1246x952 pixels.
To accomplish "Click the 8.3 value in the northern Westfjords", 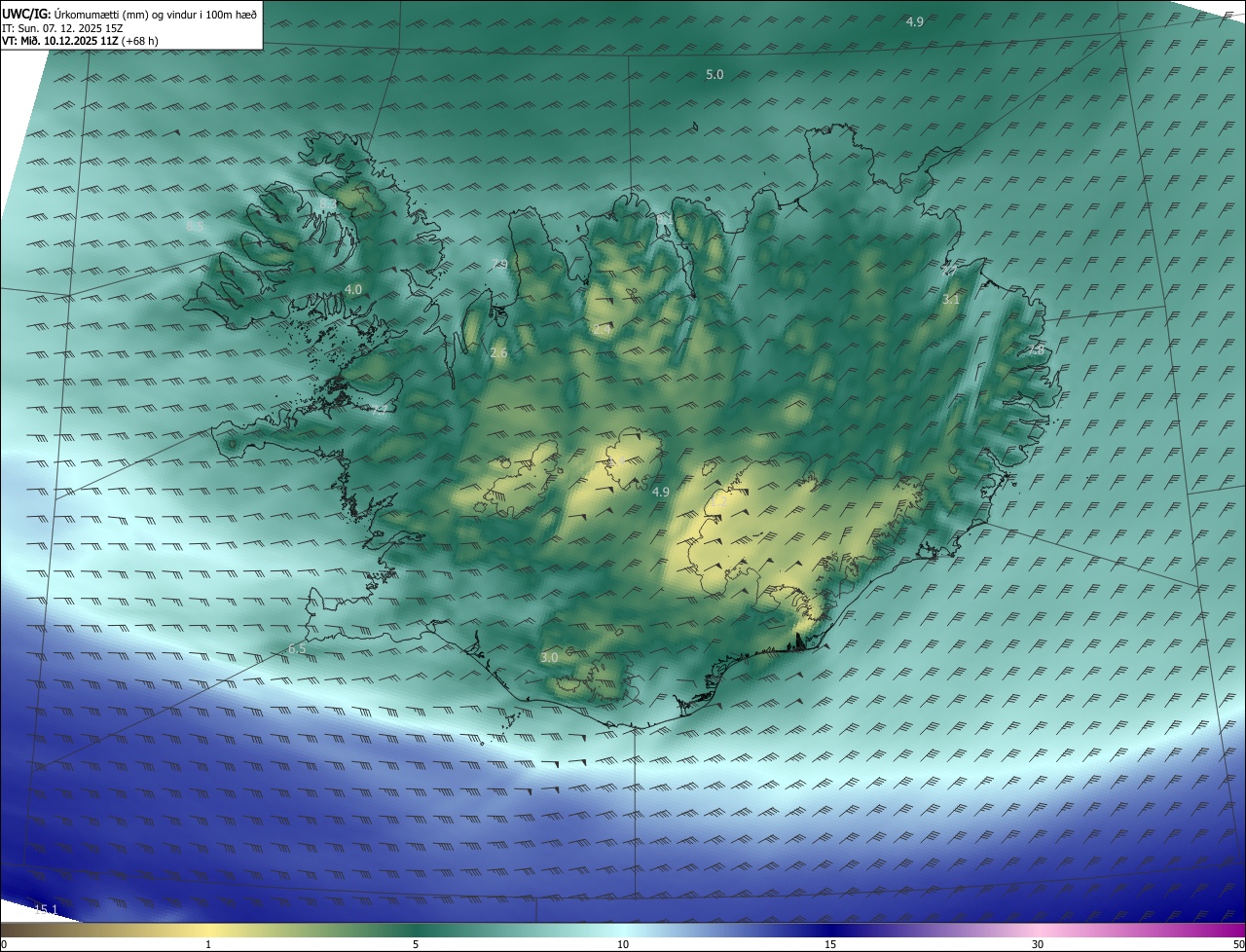I will point(328,202).
